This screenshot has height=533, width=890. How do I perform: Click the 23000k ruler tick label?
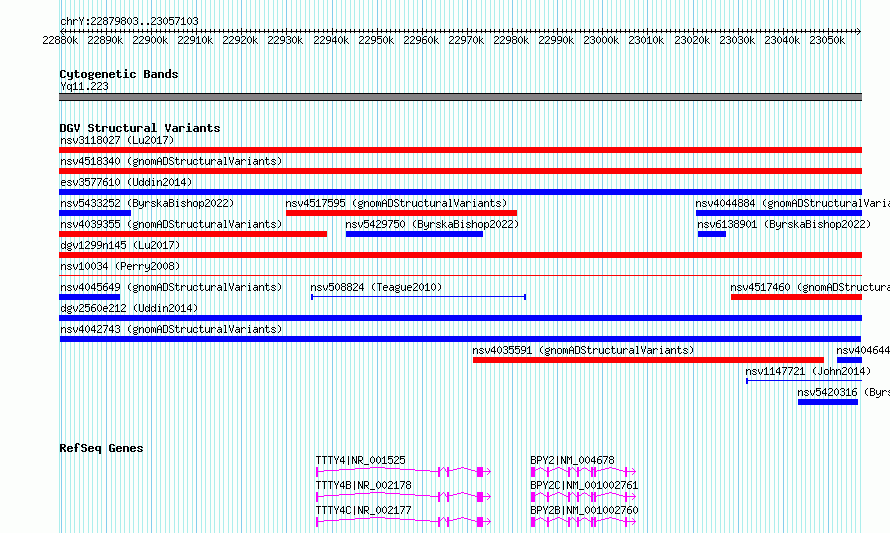[x=601, y=40]
